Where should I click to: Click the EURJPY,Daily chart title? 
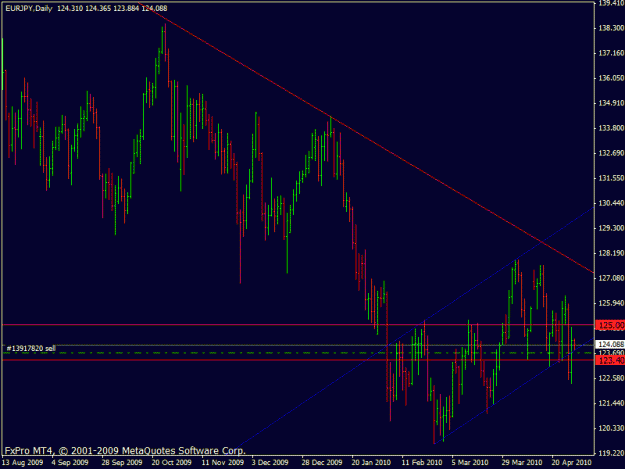[x=29, y=8]
